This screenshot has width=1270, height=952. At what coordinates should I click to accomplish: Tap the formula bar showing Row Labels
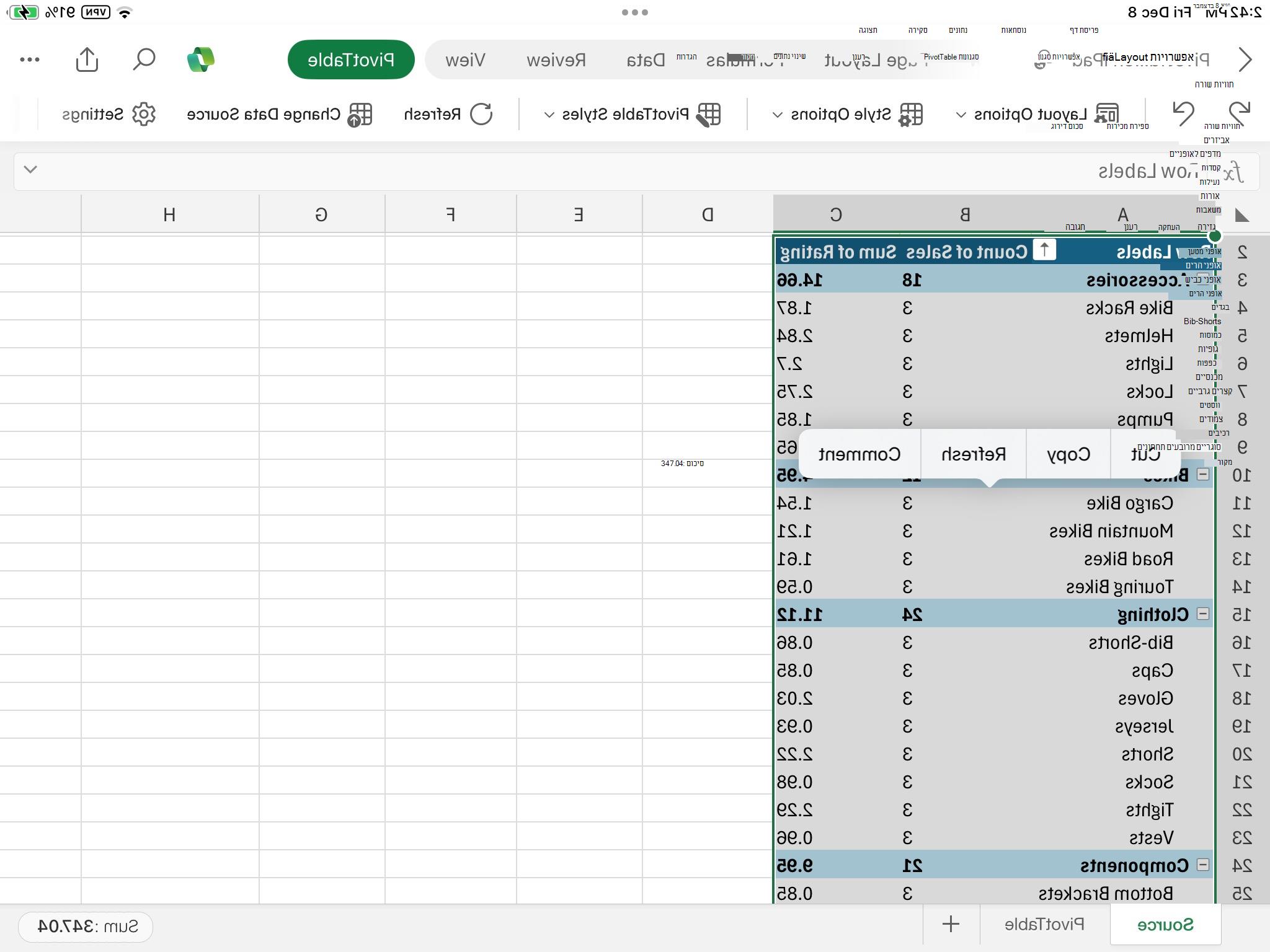pyautogui.click(x=637, y=171)
